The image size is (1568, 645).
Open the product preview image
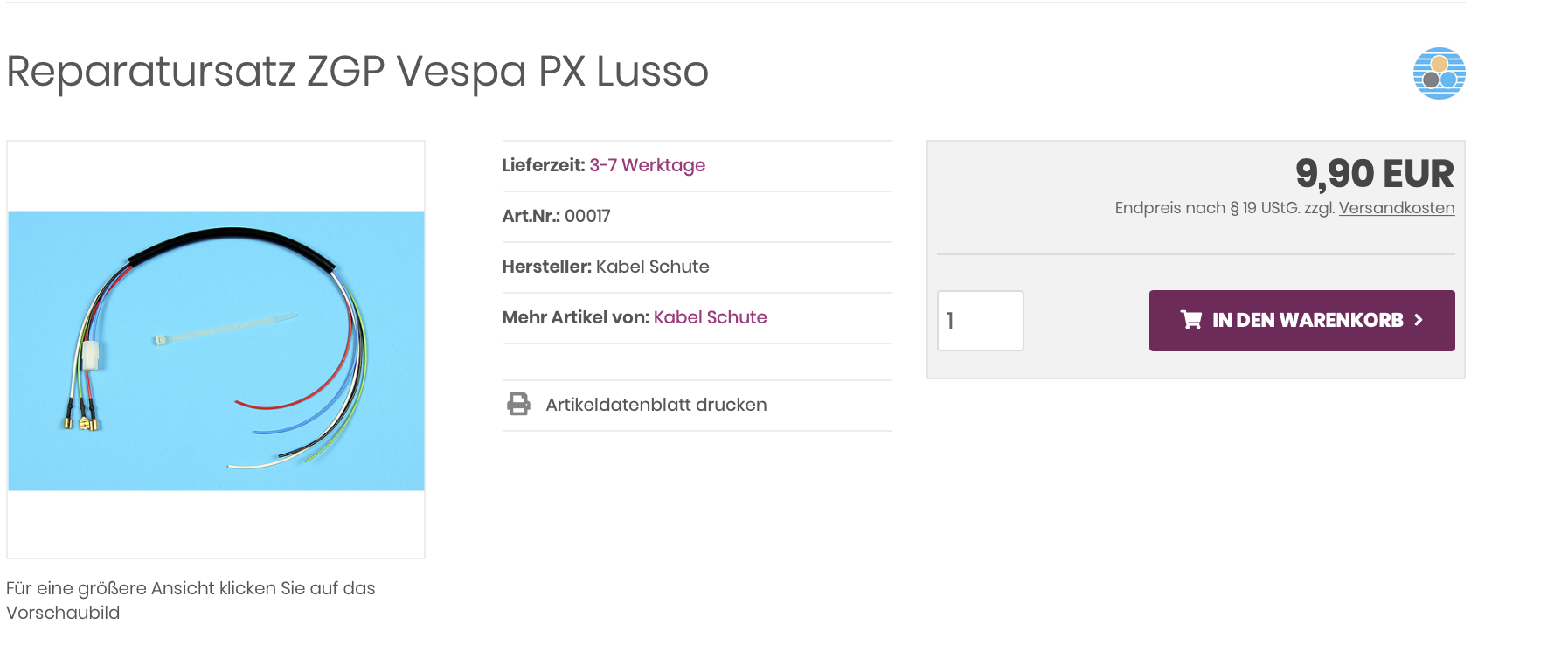click(216, 350)
